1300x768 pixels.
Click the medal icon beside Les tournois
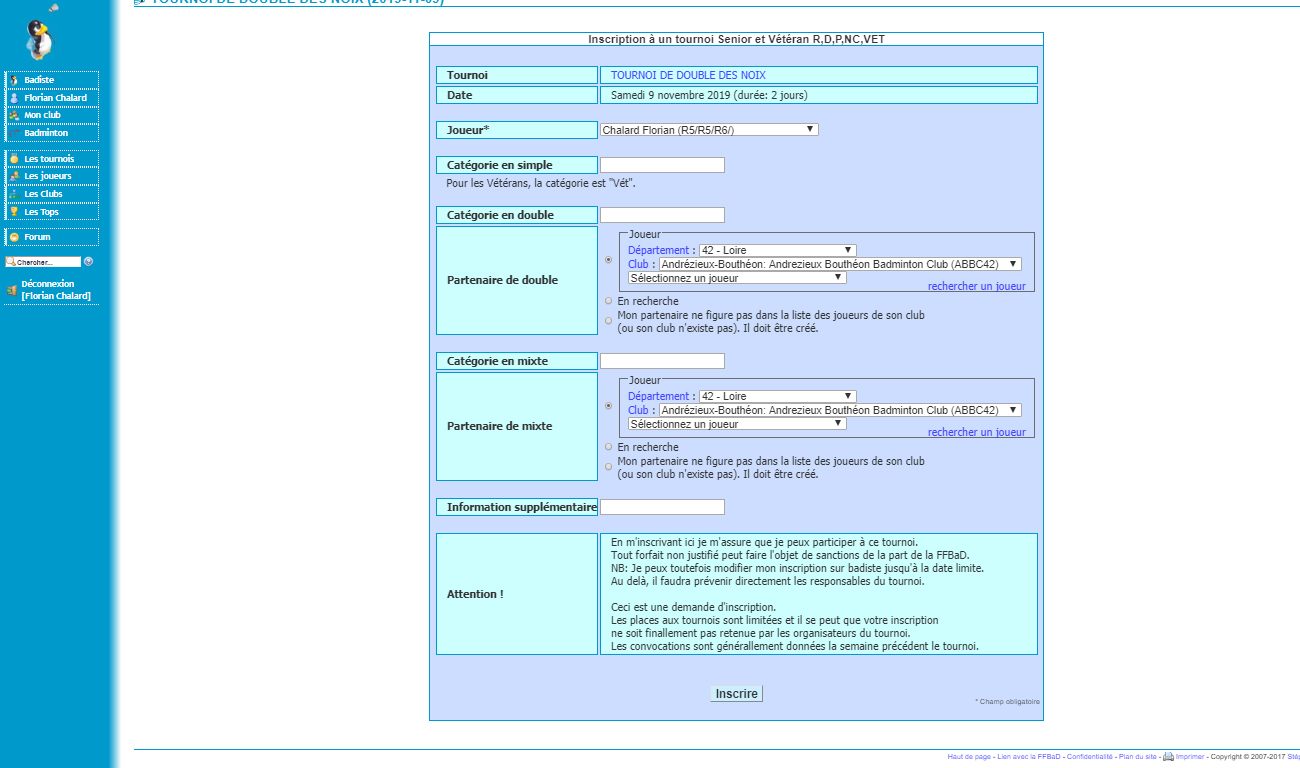click(x=14, y=159)
